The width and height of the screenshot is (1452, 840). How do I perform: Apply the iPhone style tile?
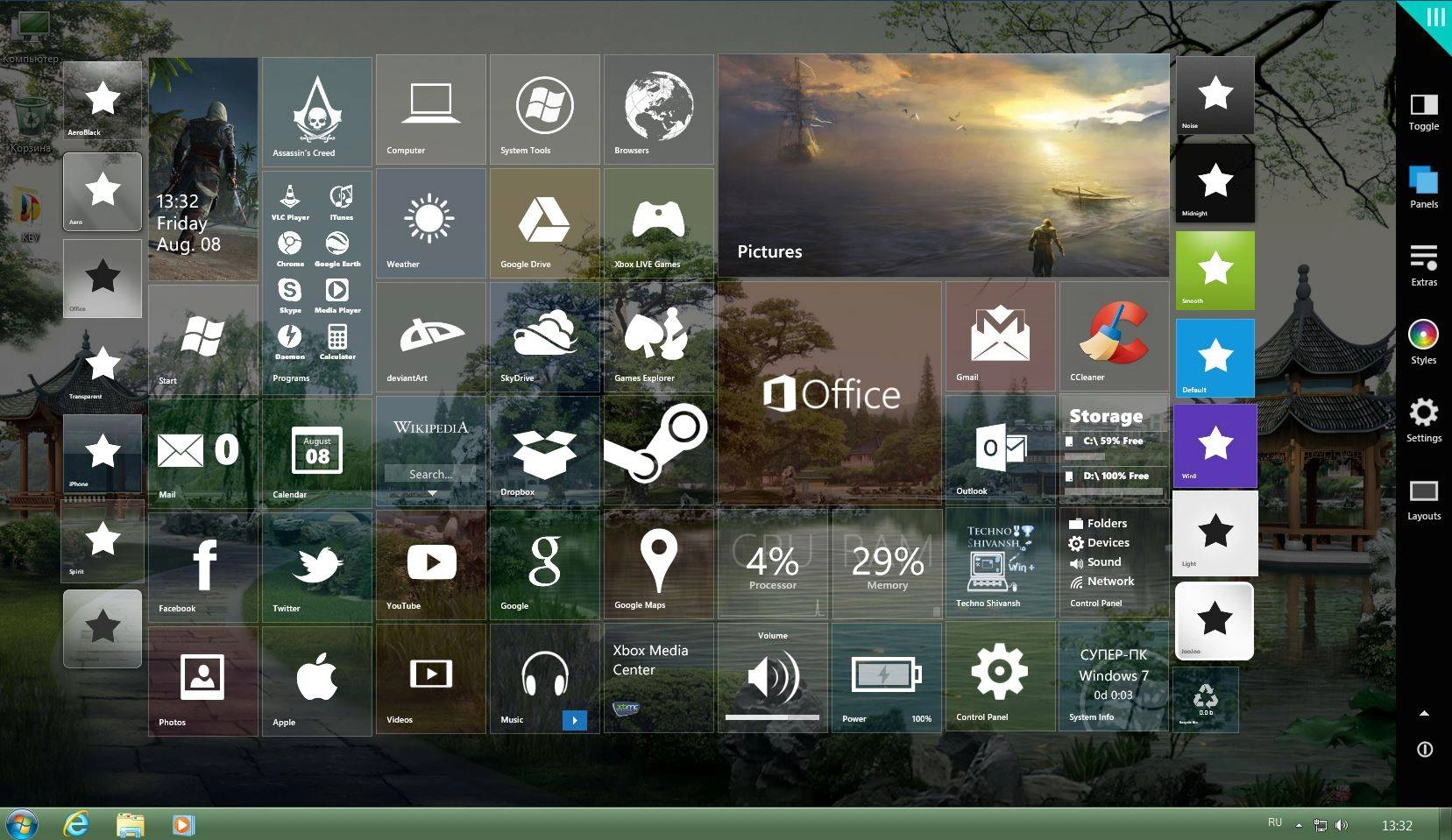click(x=103, y=453)
